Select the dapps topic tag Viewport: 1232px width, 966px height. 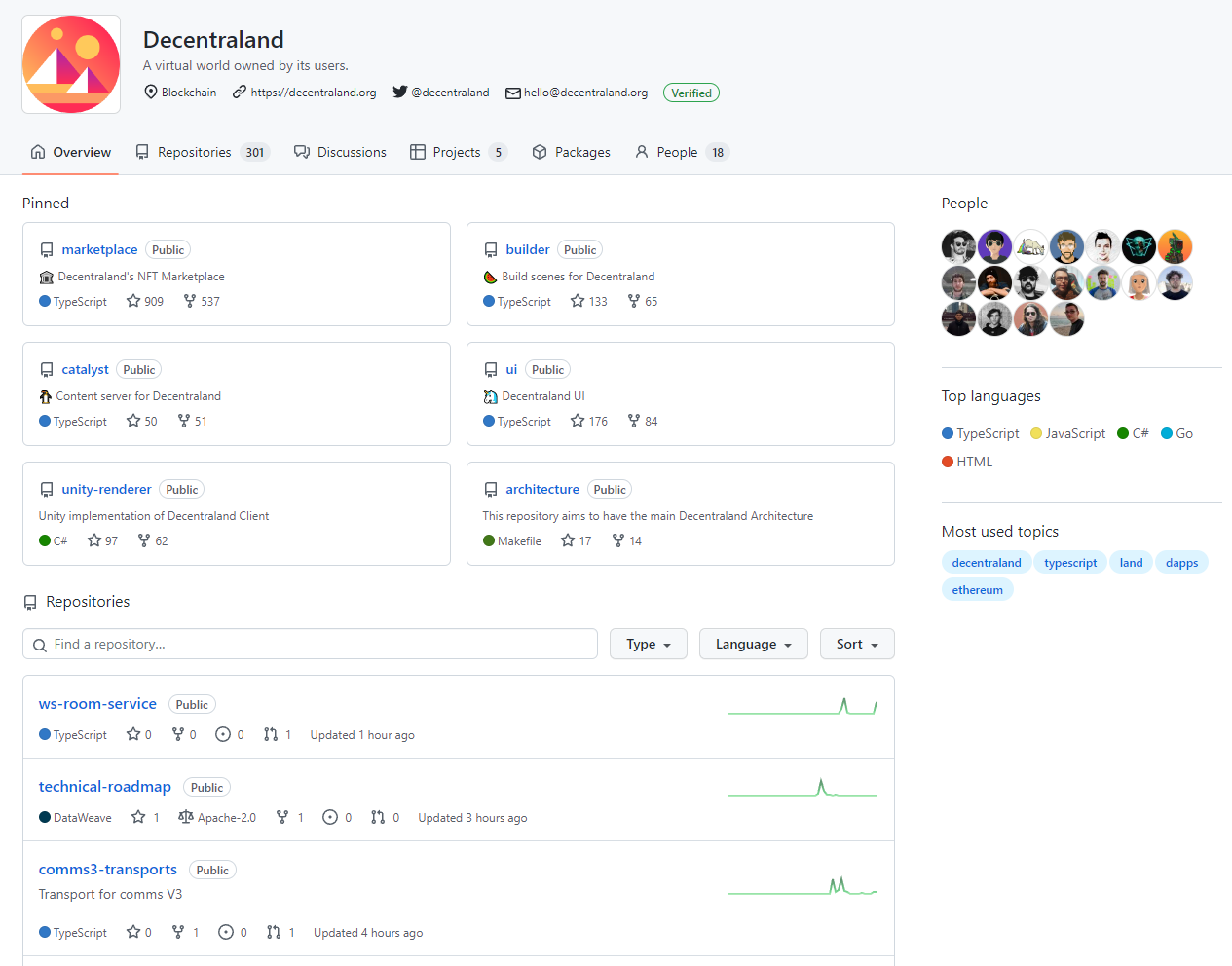[x=1181, y=562]
